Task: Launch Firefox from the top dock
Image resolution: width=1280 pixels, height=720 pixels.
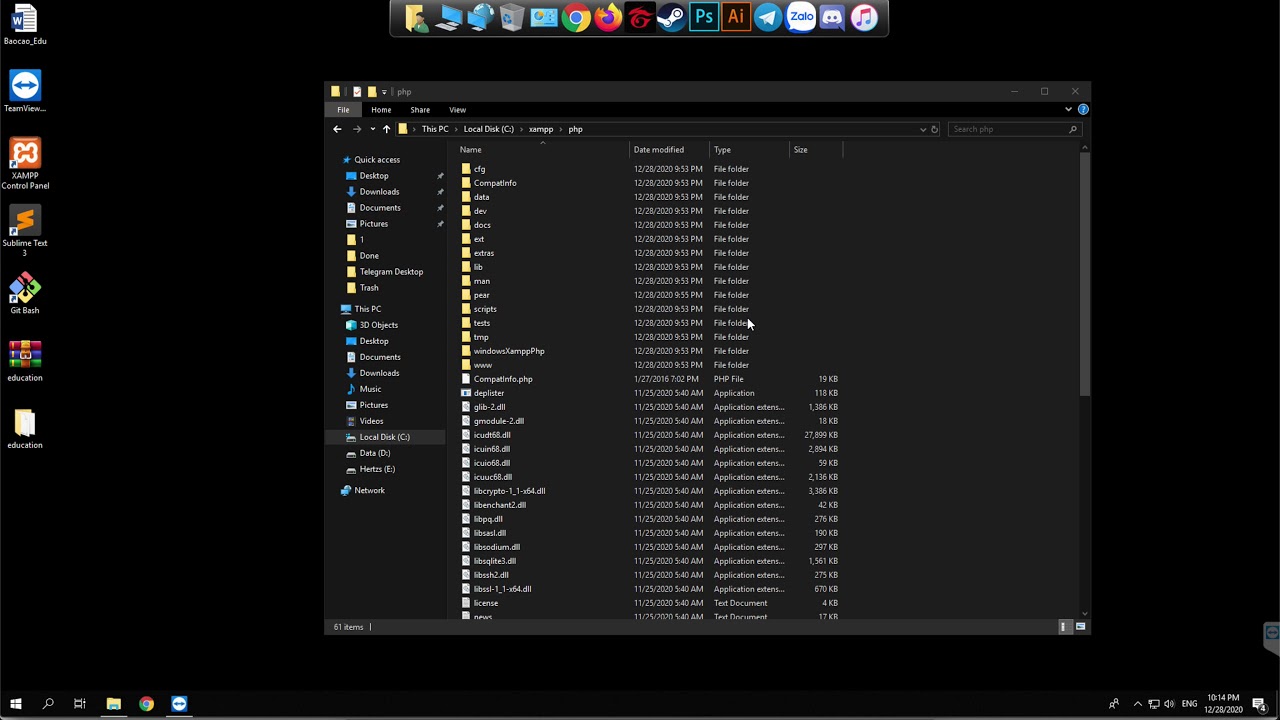Action: (608, 18)
